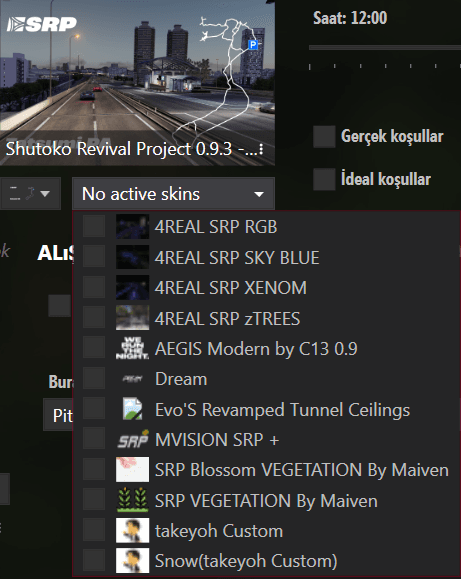Image resolution: width=461 pixels, height=579 pixels.
Task: Toggle the Snow(takeyoh Custom) checkbox
Action: 94,561
